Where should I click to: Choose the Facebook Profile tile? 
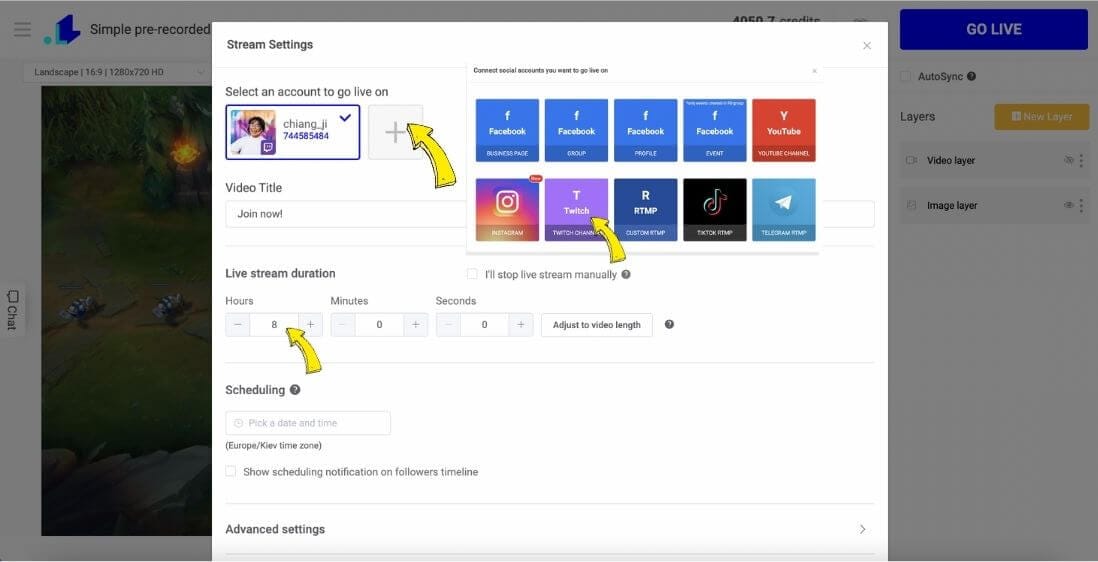click(646, 130)
